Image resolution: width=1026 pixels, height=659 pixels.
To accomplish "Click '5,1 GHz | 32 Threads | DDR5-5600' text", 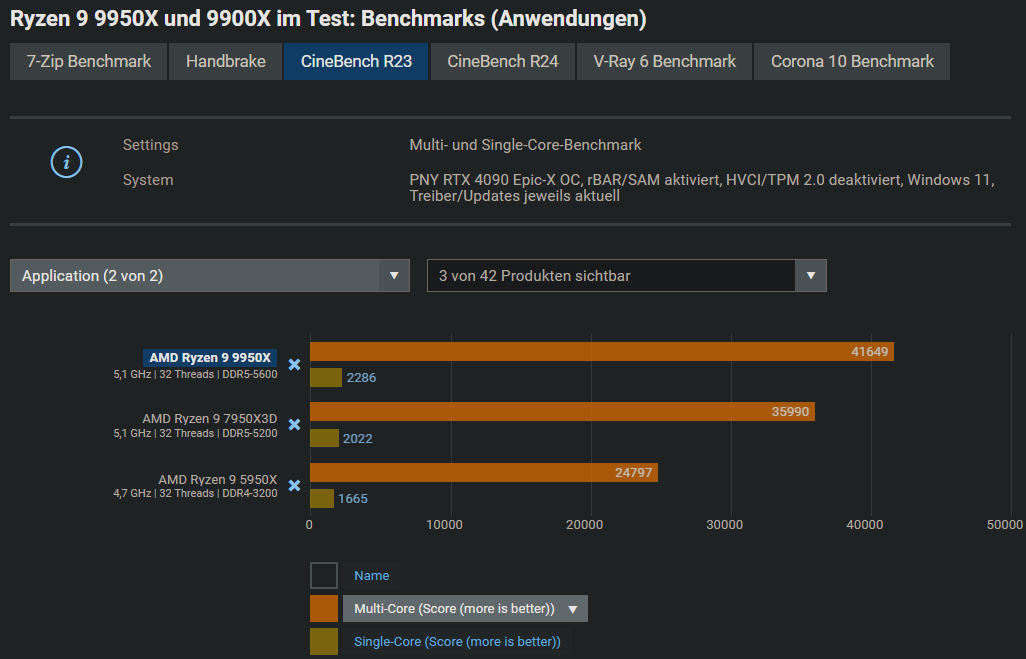I will click(195, 374).
